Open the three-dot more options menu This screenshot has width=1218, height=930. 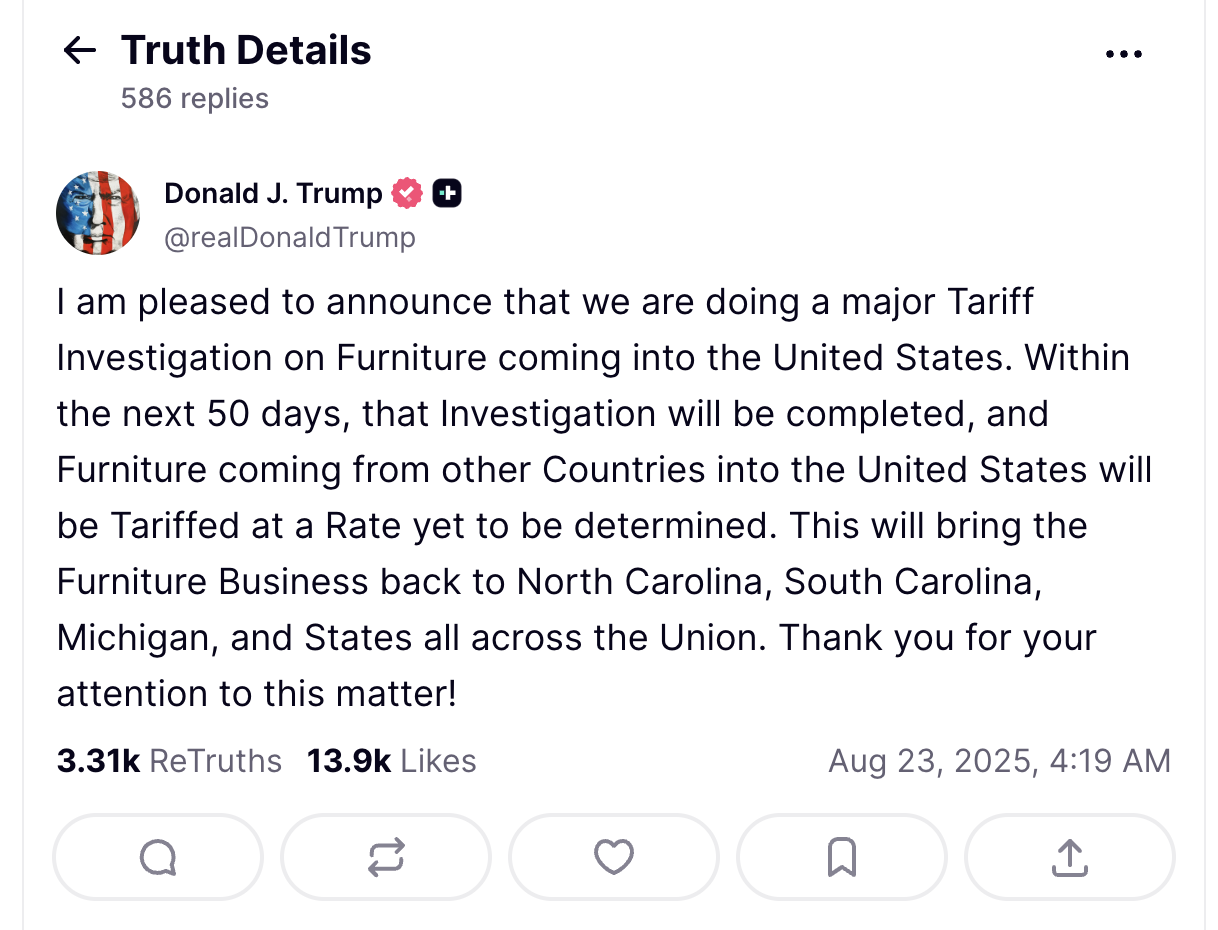point(1124,55)
